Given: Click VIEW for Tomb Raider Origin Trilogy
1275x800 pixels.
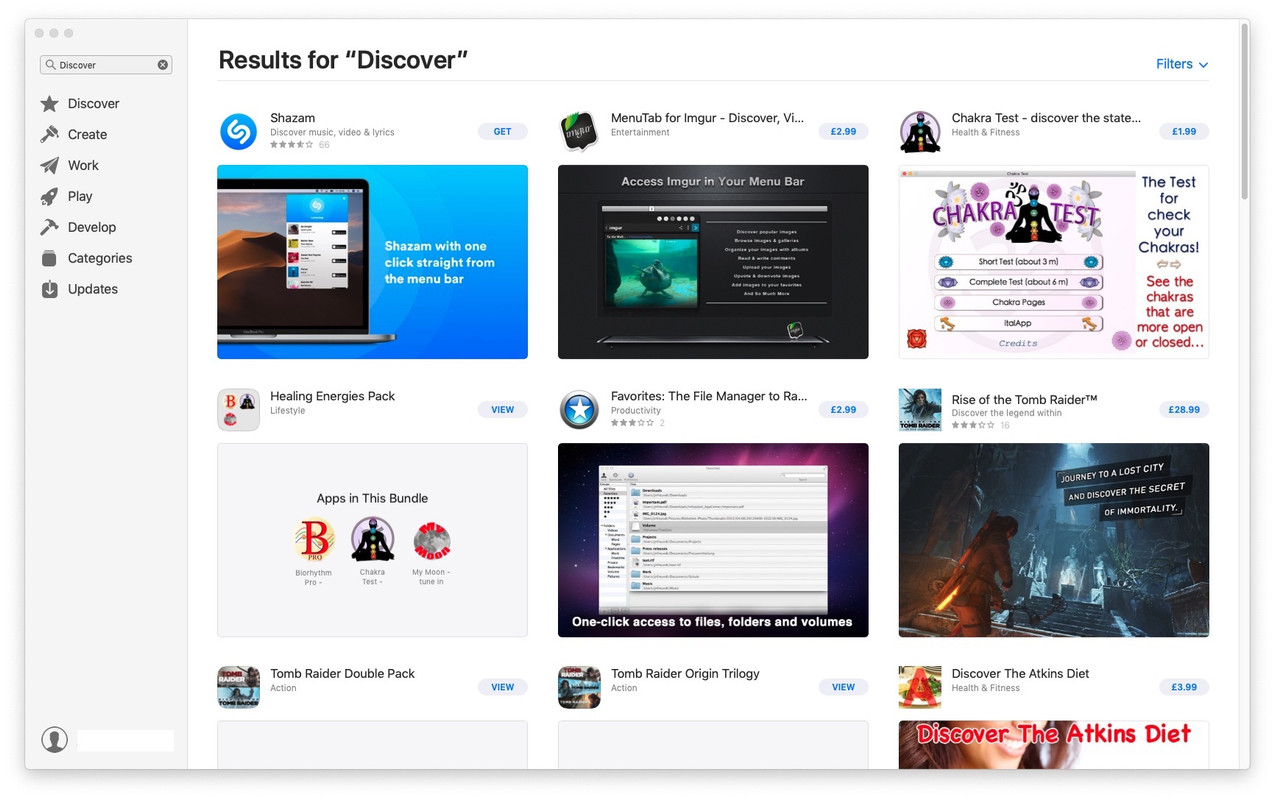Looking at the screenshot, I should pos(844,687).
